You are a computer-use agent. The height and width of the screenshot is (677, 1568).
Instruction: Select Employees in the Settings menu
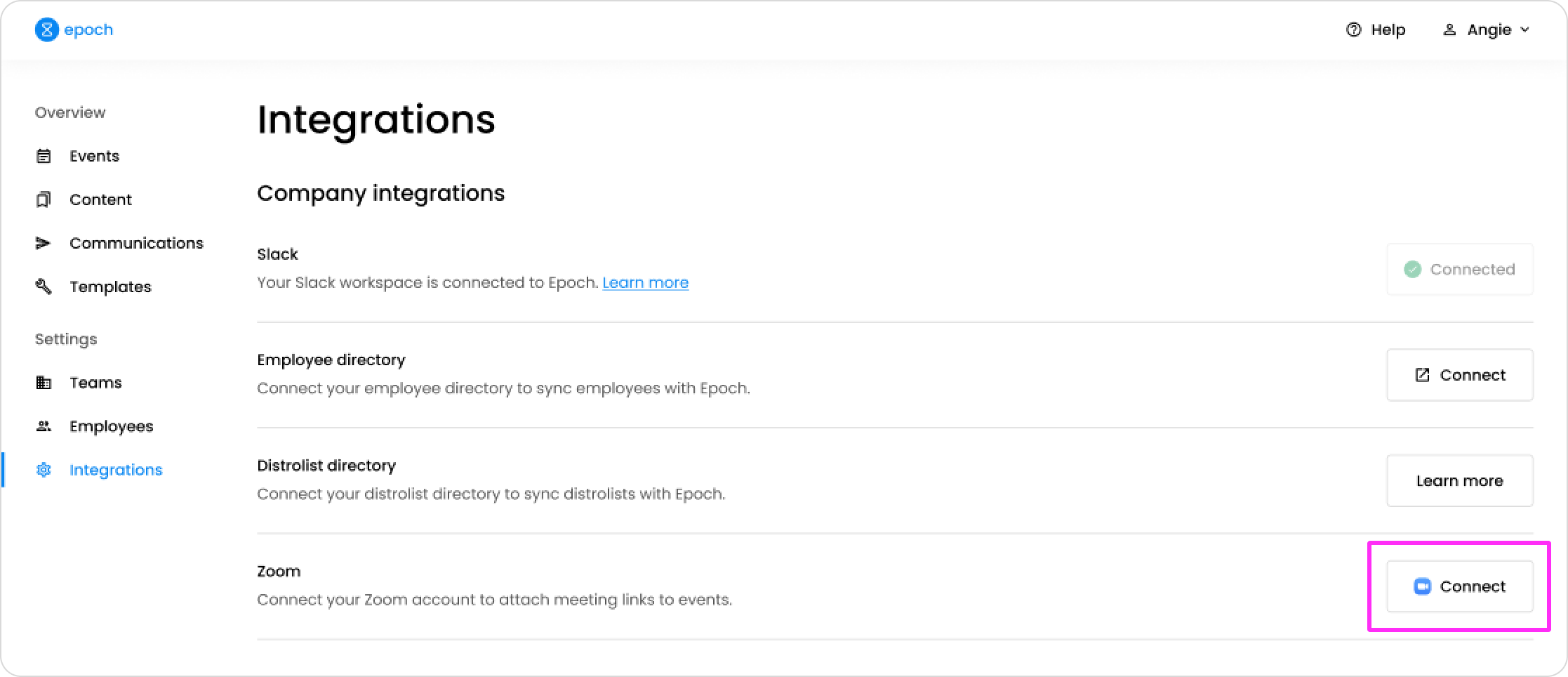pos(111,426)
